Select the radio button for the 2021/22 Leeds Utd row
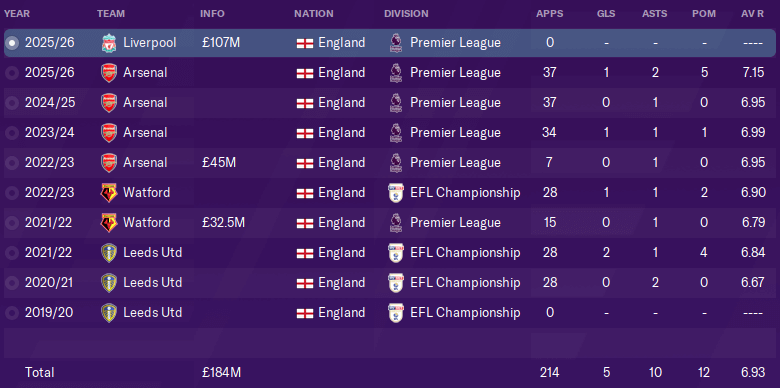Screen dimensions: 780x388 coord(12,253)
